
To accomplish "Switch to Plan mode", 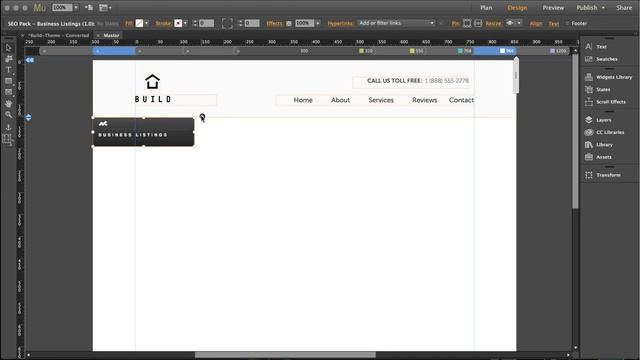I will 486,8.
